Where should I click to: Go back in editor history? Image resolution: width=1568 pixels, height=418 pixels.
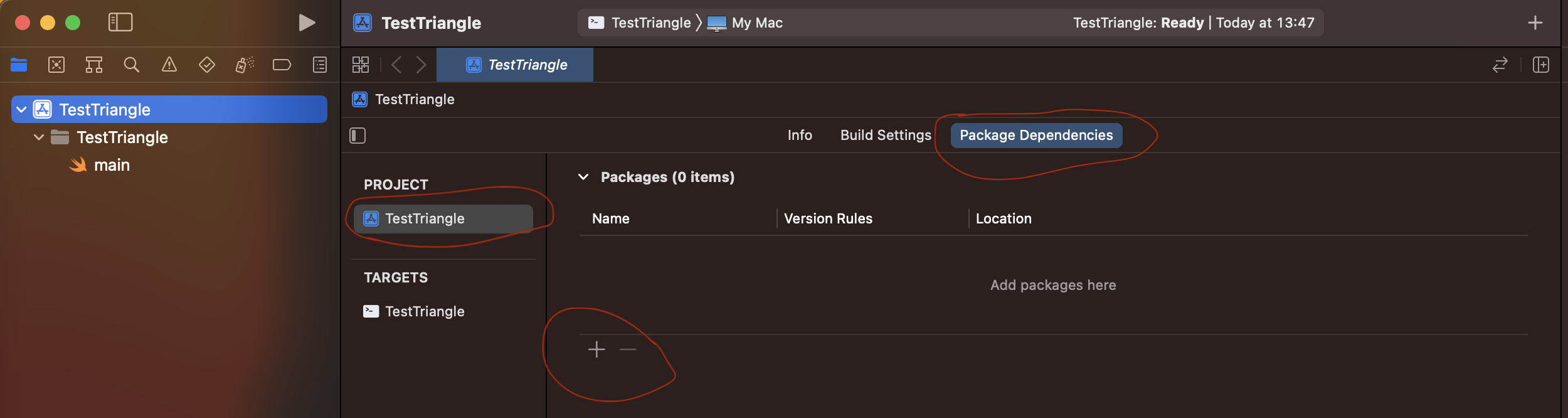[396, 65]
